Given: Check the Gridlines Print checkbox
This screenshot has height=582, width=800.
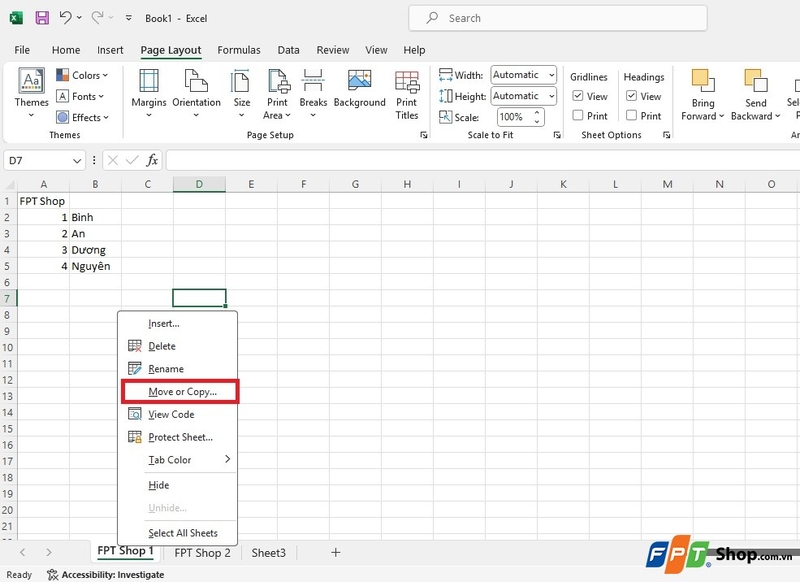Looking at the screenshot, I should [x=578, y=115].
